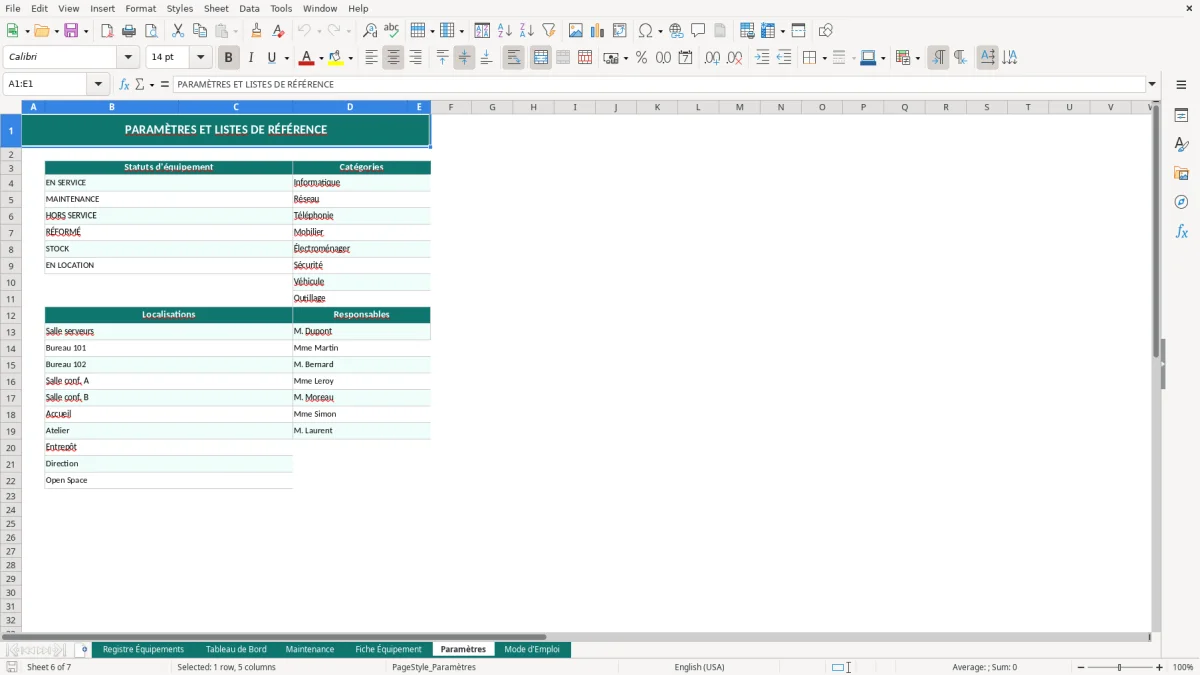Click the Clone Formatting brush icon
The height and width of the screenshot is (675, 1200).
pos(256,31)
